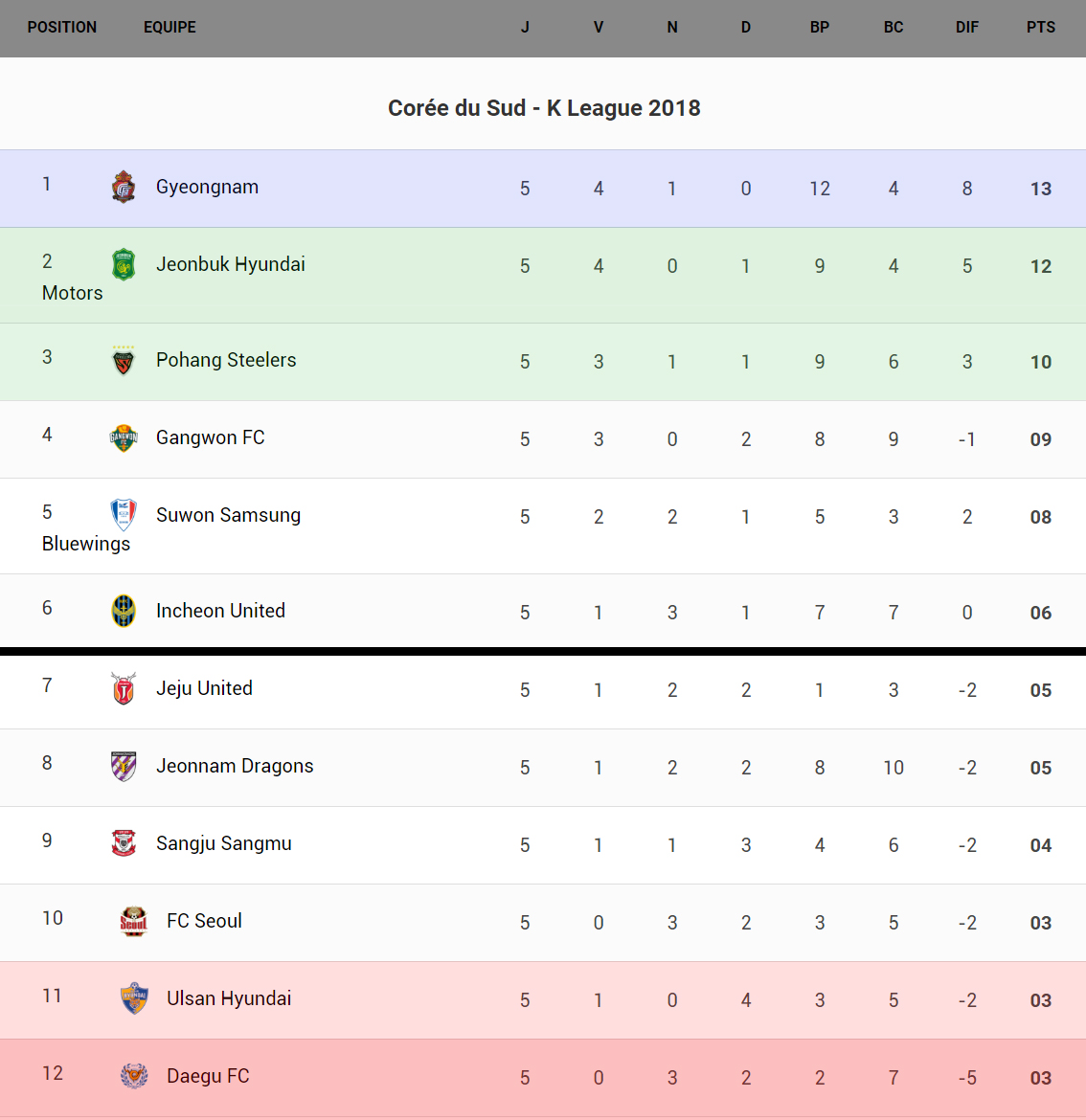Click the Gyeongnam club crest icon
This screenshot has width=1086, height=1120.
point(124,188)
